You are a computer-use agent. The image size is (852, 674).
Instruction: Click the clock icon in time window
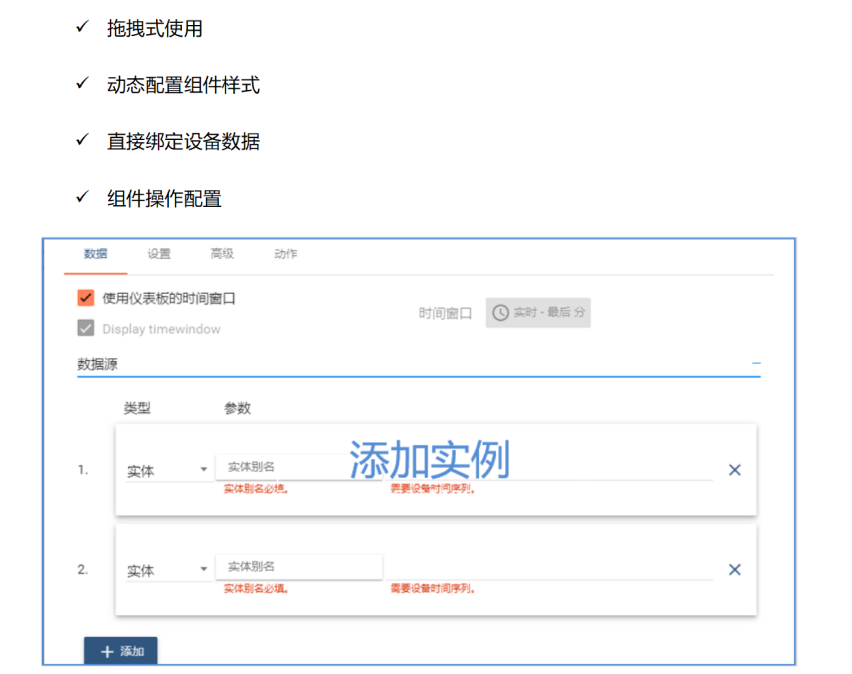tap(500, 313)
